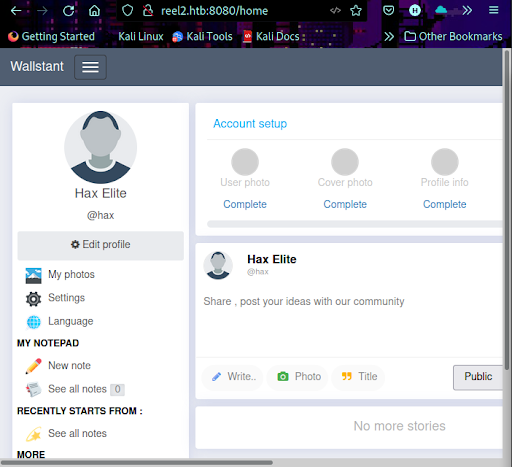The width and height of the screenshot is (512, 467).
Task: Click the See all notes paper icon
Action: (33, 389)
